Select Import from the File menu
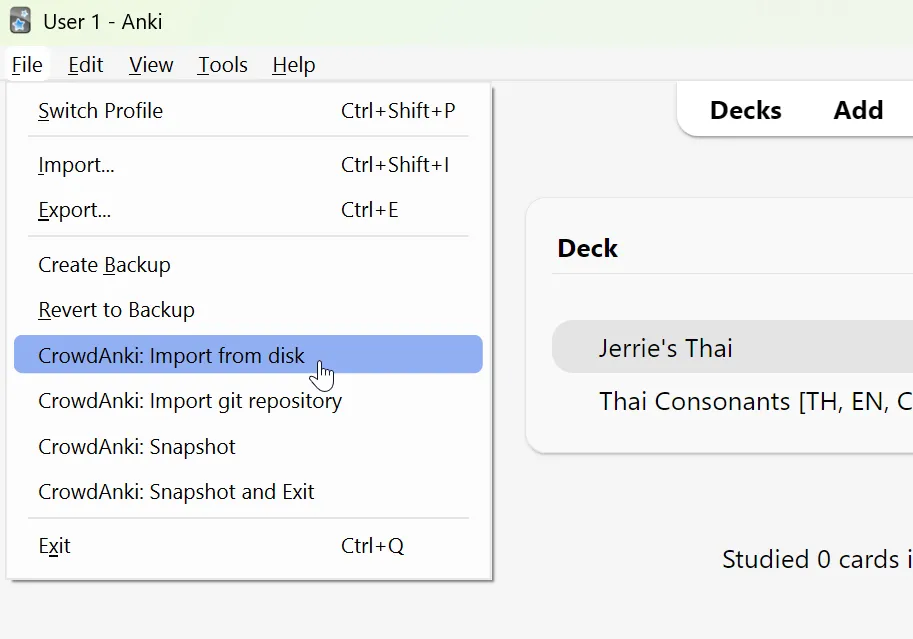 tap(75, 165)
